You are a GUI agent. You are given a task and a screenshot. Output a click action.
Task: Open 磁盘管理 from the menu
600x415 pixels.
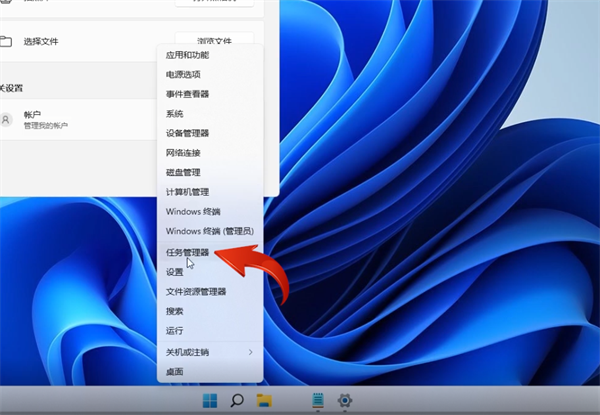210,173
